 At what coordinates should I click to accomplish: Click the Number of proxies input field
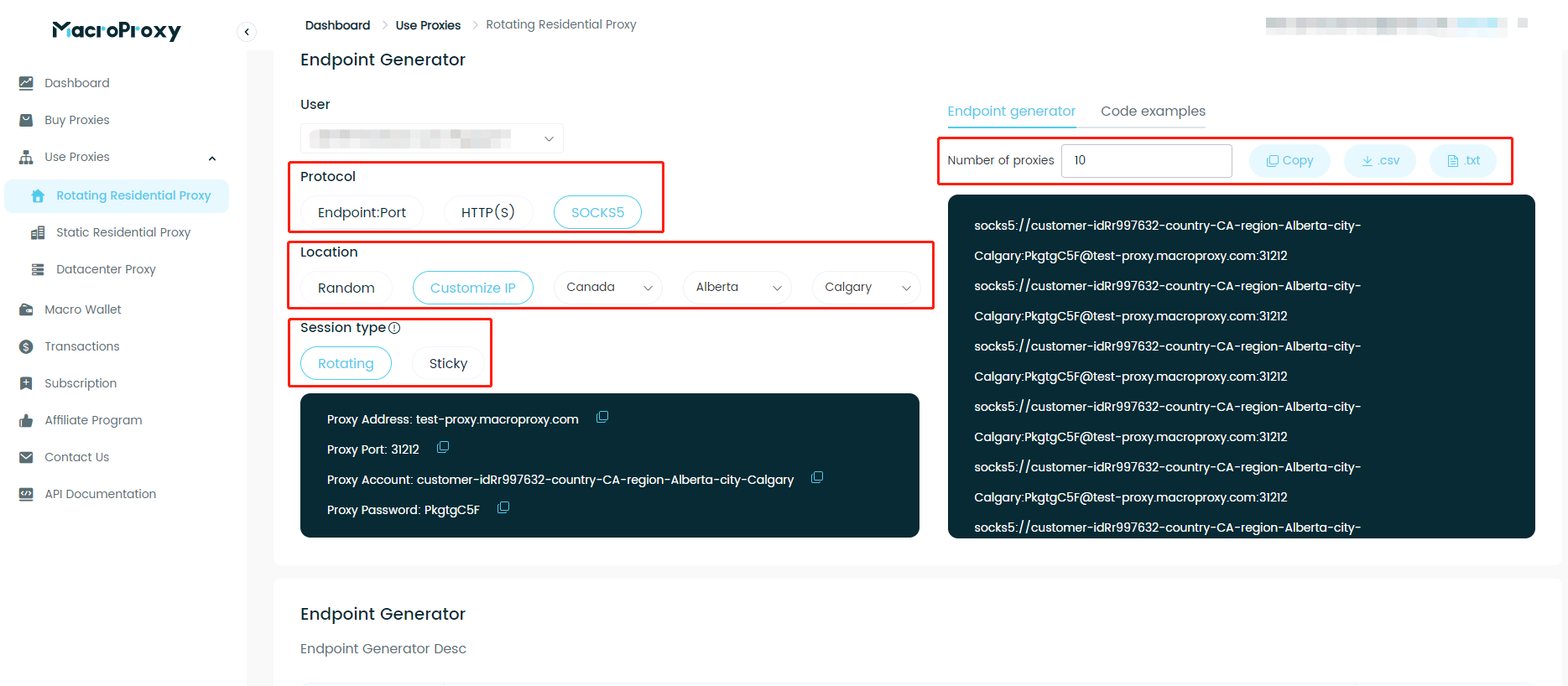(x=1147, y=160)
